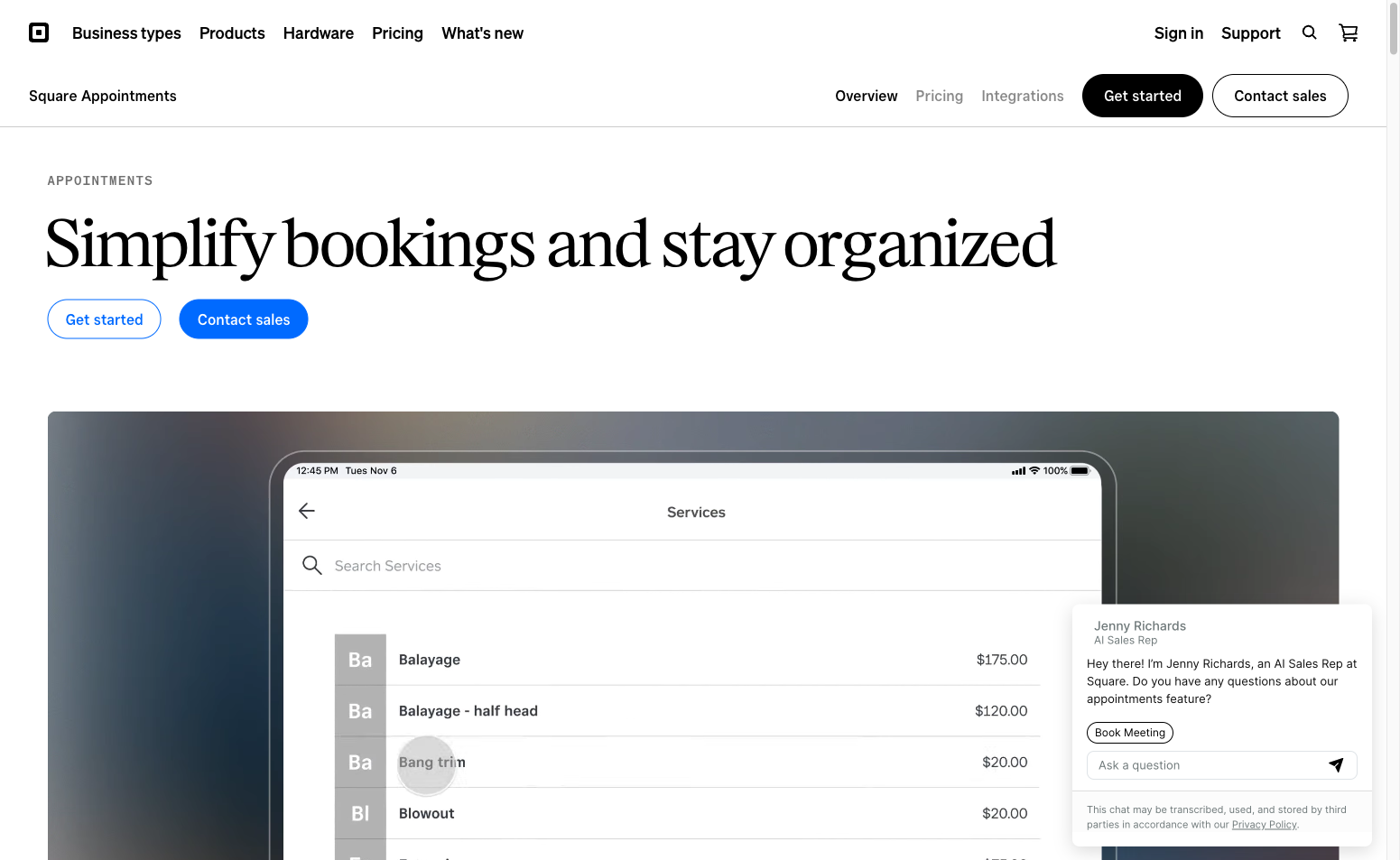1400x860 pixels.
Task: Select the Bang trim service
Action: point(432,763)
